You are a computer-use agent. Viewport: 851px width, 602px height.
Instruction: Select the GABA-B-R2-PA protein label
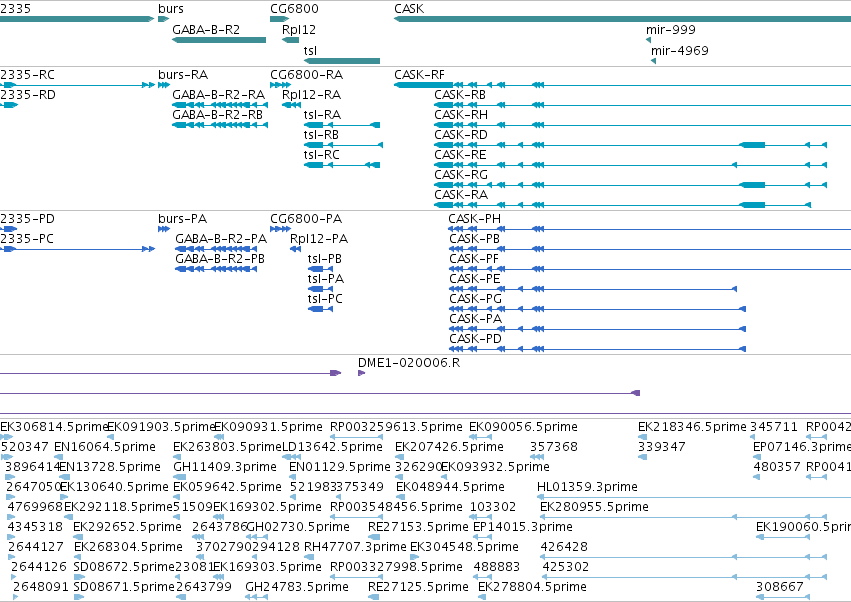pos(221,239)
